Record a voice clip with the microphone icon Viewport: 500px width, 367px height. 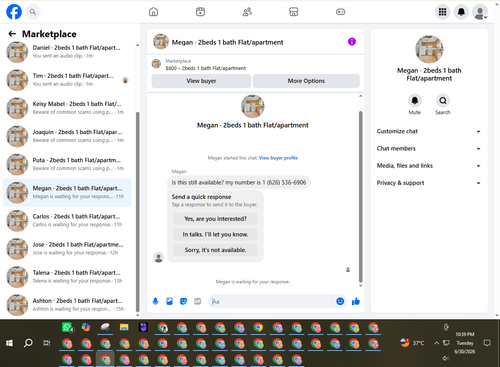coord(155,301)
